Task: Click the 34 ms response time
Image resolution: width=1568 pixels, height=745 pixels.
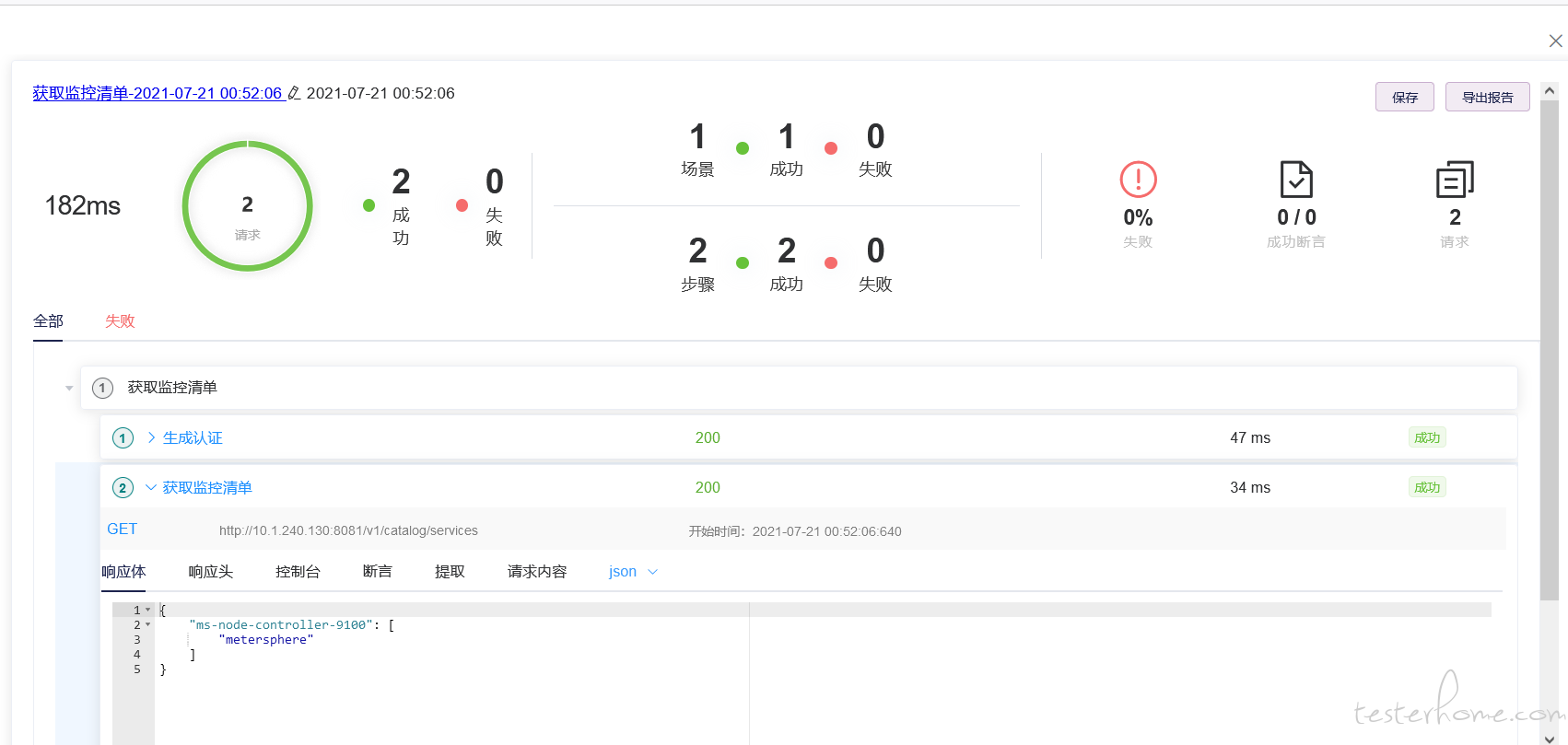Action: tap(1250, 488)
